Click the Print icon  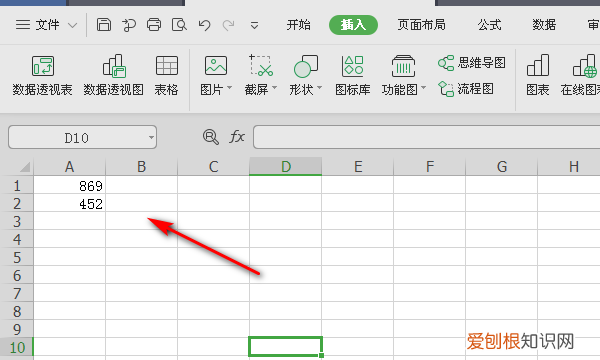[154, 25]
